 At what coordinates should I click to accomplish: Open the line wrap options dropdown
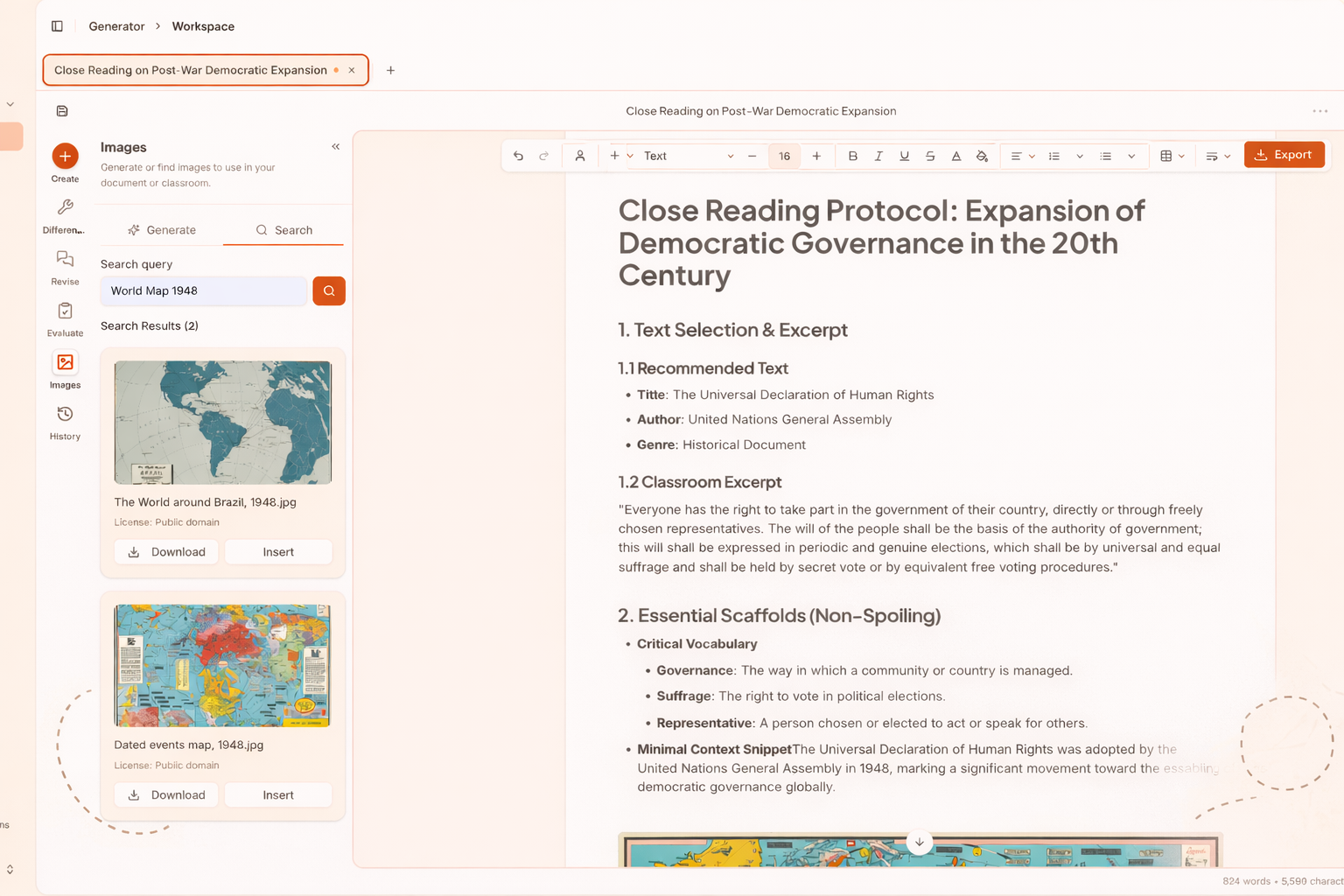pyautogui.click(x=1218, y=156)
